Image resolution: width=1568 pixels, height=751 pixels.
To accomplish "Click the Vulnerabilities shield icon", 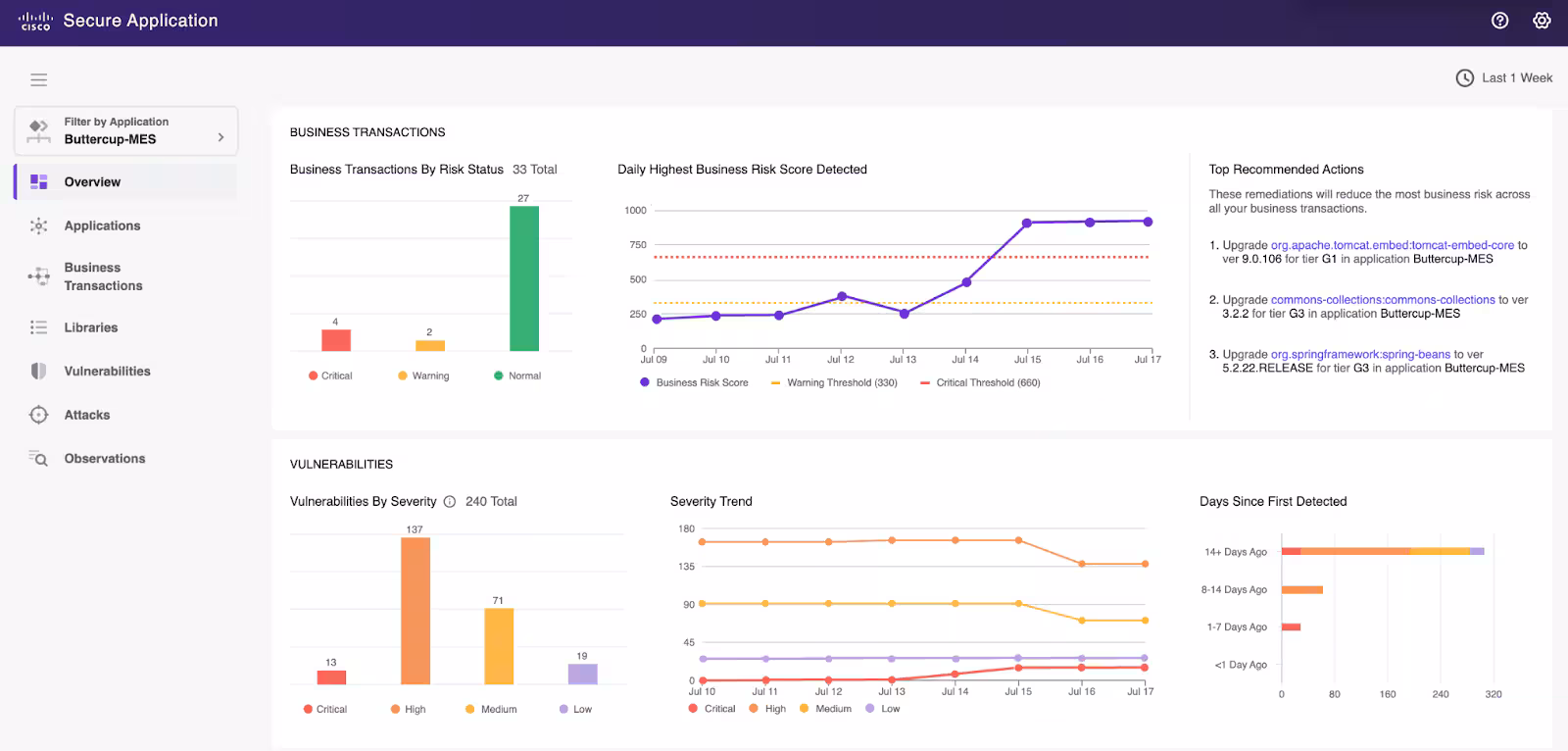I will (x=38, y=371).
